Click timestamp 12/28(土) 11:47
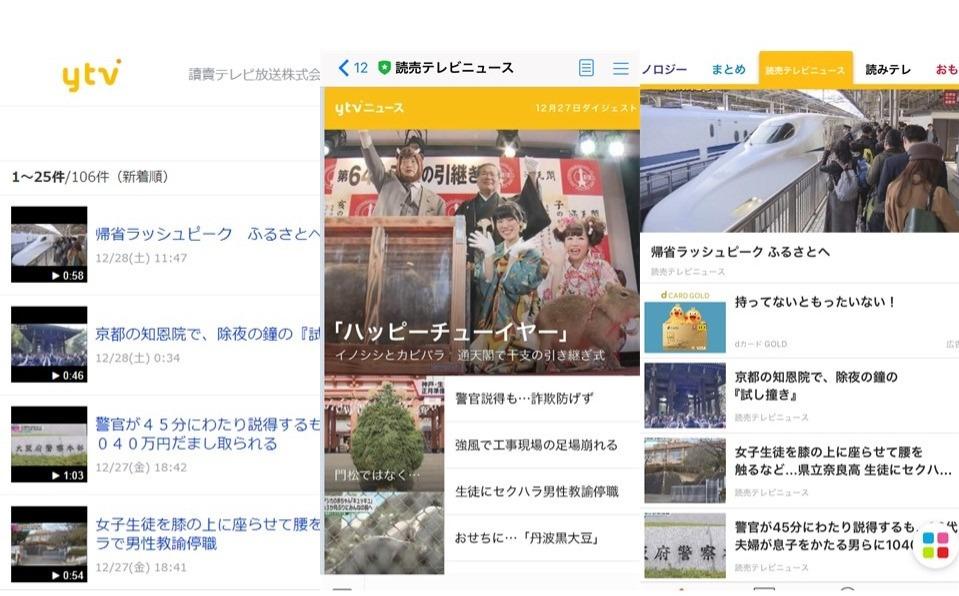 pyautogui.click(x=141, y=258)
